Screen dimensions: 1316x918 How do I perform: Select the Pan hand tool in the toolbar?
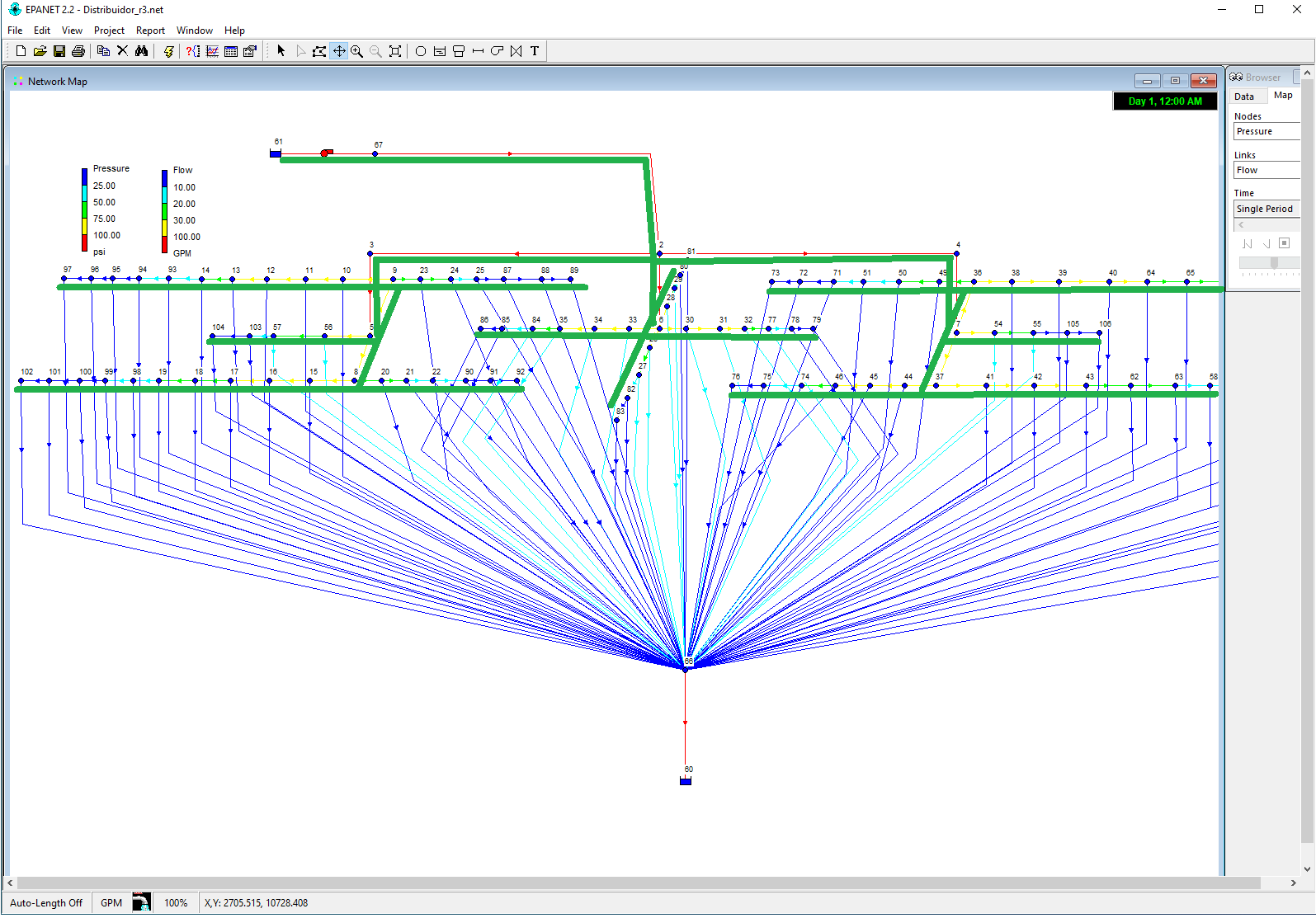pos(339,51)
